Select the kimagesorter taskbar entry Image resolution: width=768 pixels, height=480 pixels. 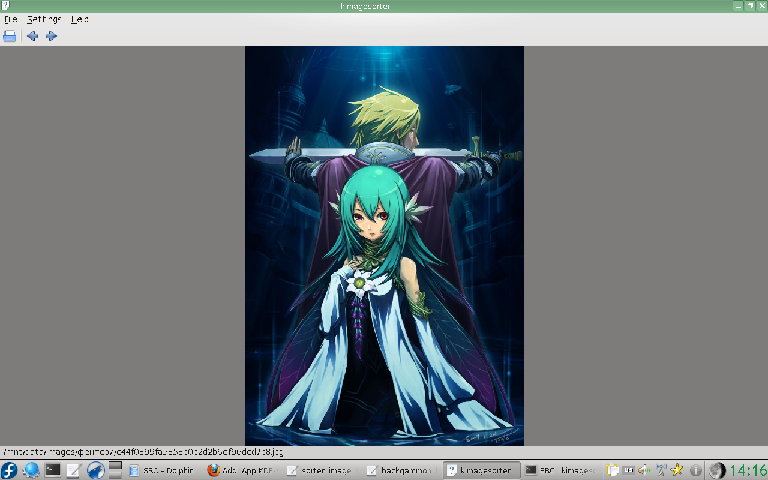coord(480,470)
